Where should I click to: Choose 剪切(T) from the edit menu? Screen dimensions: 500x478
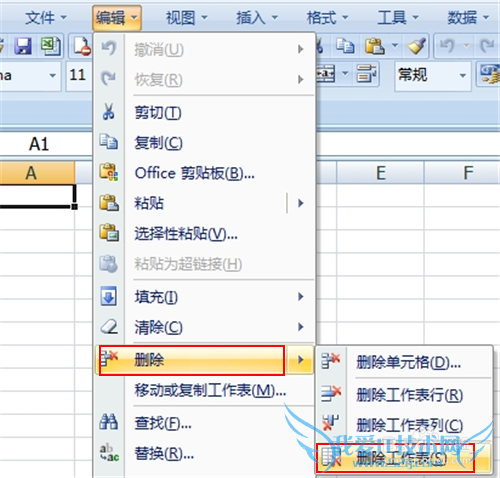[x=205, y=113]
